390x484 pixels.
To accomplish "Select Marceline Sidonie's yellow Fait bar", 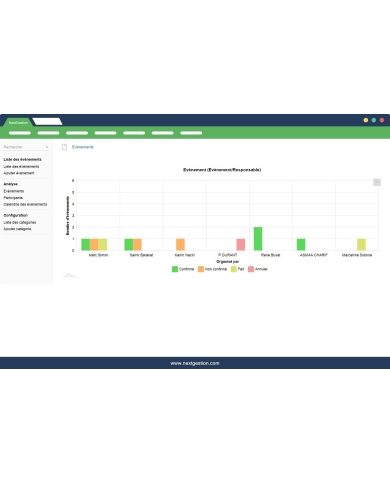I will pos(361,244).
